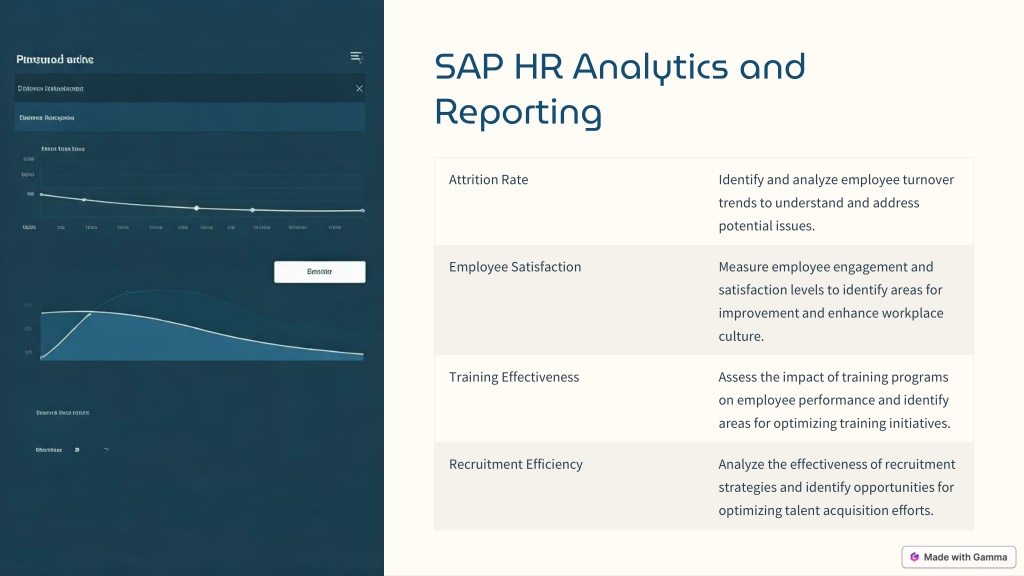Click the white button in dashboard image
This screenshot has height=576, width=1024.
tap(320, 272)
